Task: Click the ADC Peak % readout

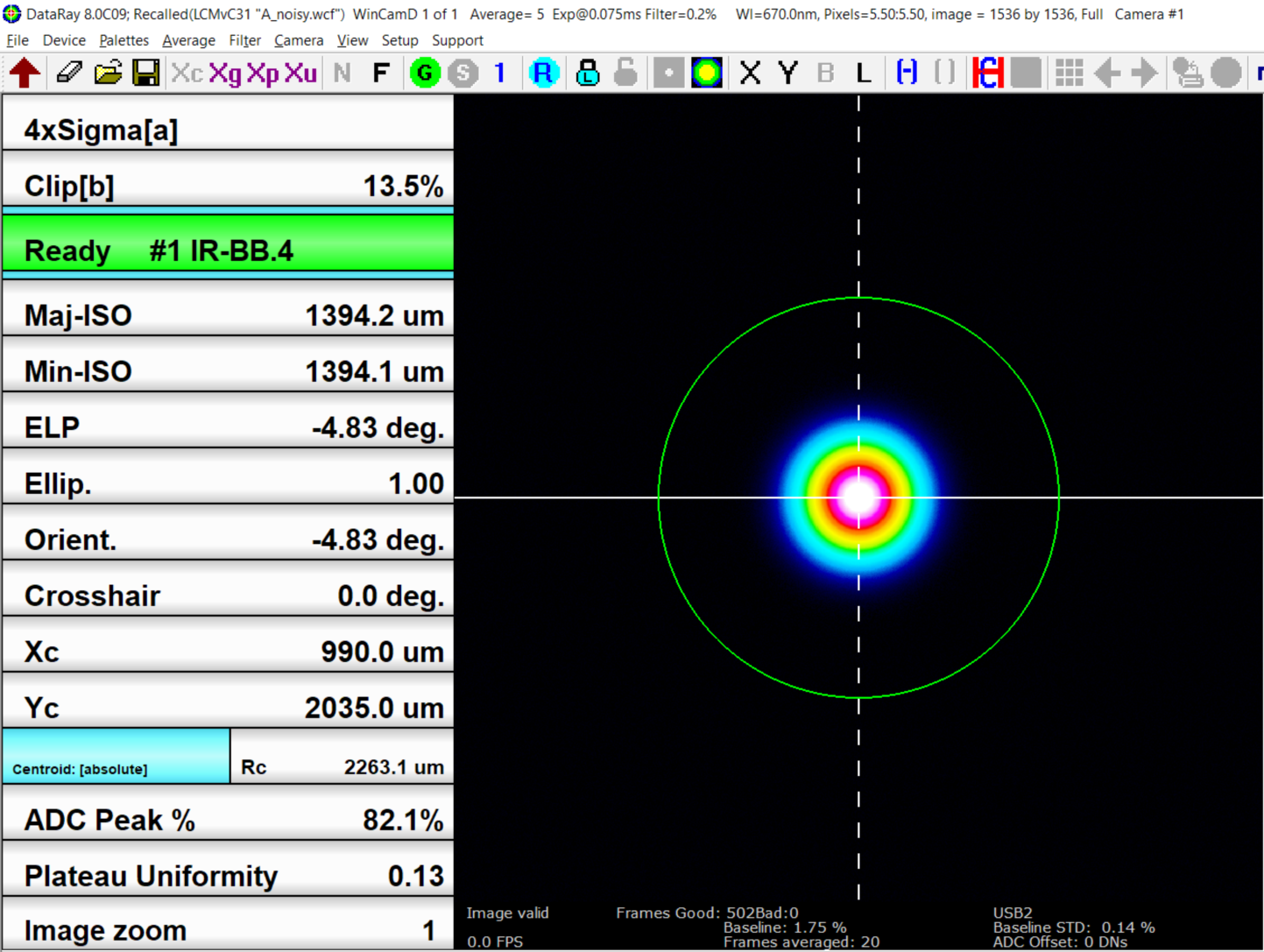Action: (x=228, y=813)
